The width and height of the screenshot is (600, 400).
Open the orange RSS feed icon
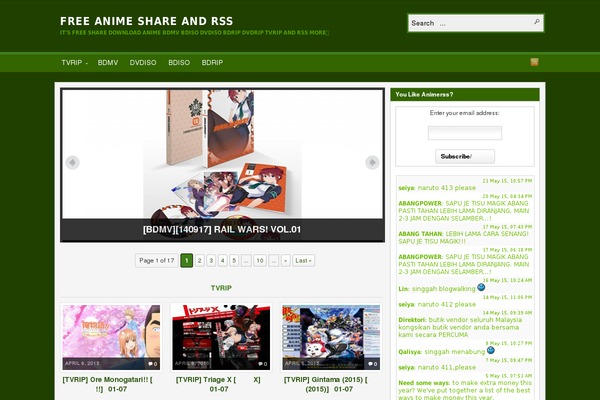pos(534,62)
